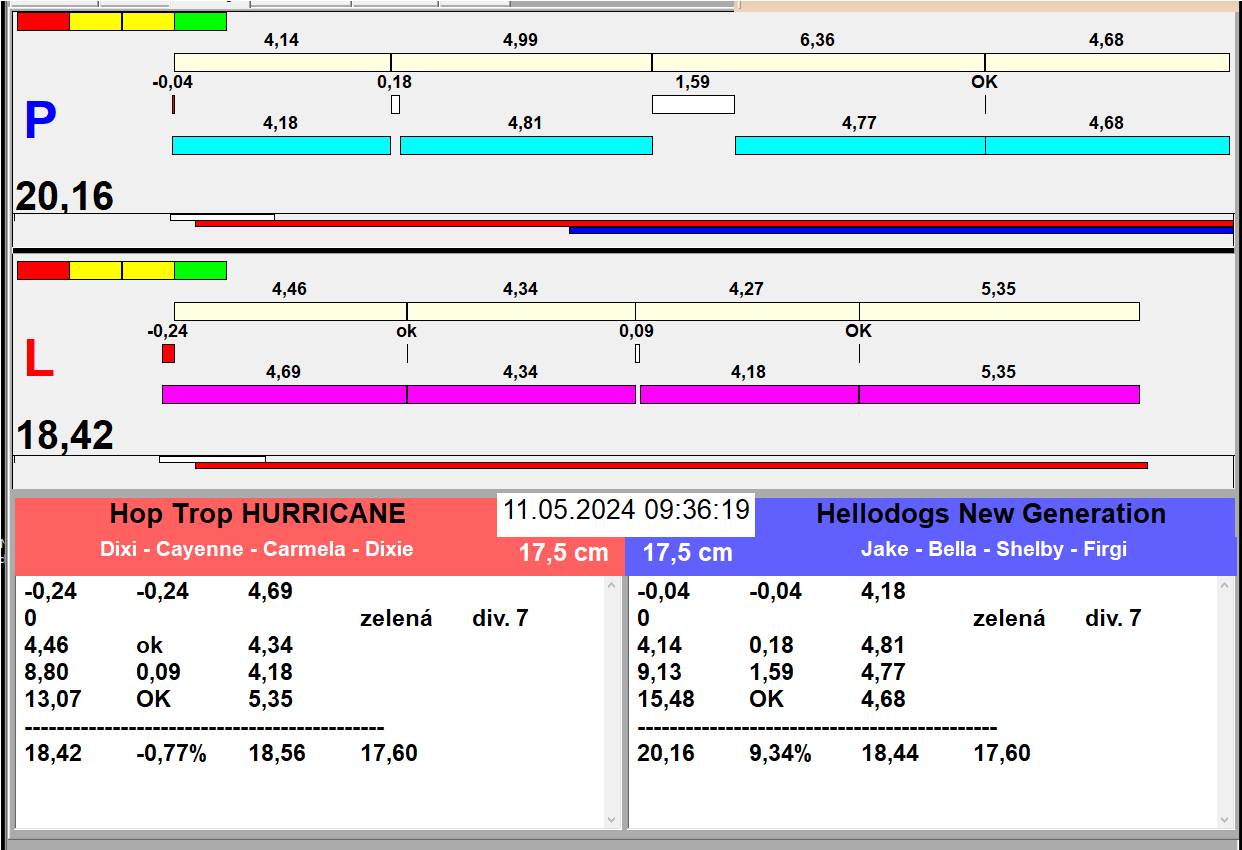Click the green start light in lane L
The image size is (1242, 850).
click(x=200, y=270)
